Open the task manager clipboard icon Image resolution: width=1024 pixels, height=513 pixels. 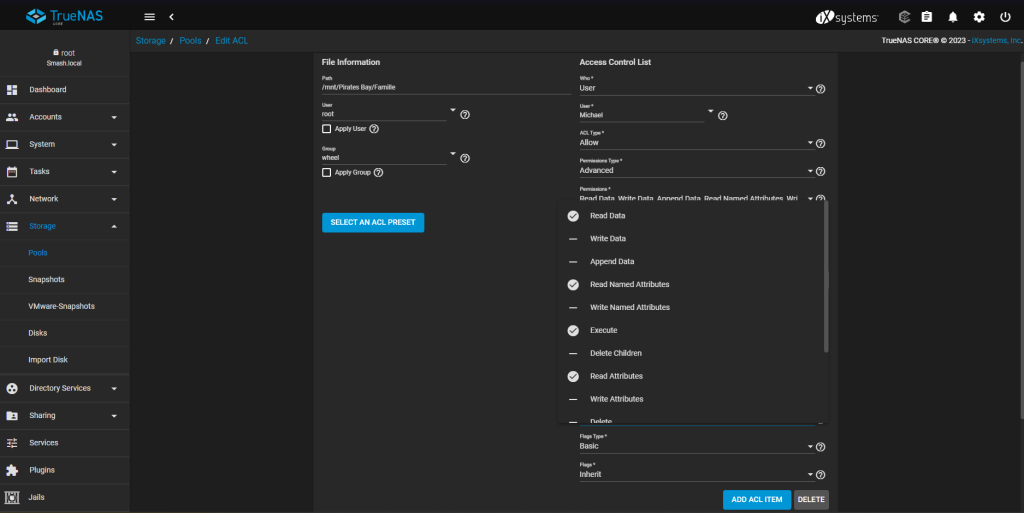pyautogui.click(x=926, y=17)
